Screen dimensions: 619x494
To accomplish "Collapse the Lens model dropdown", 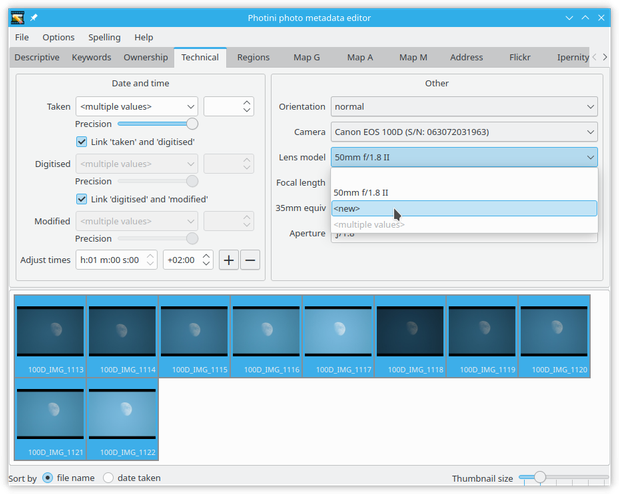I will click(x=464, y=157).
